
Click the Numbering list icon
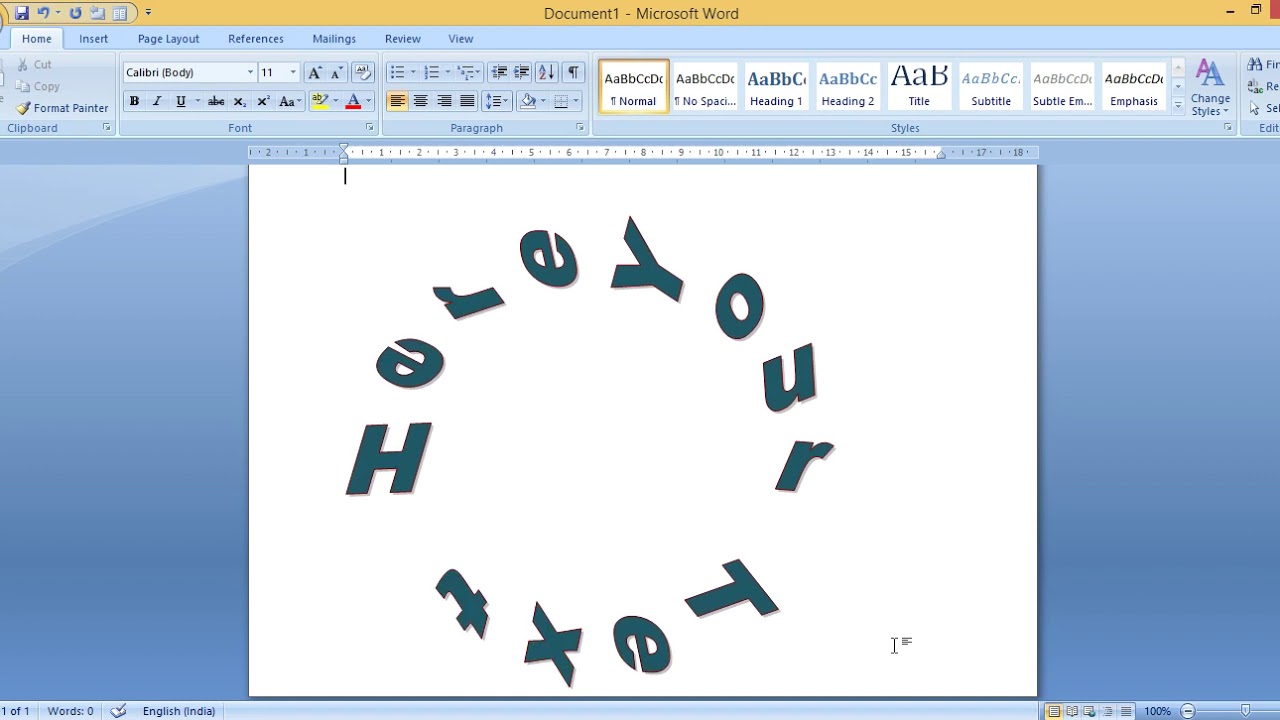pyautogui.click(x=431, y=72)
